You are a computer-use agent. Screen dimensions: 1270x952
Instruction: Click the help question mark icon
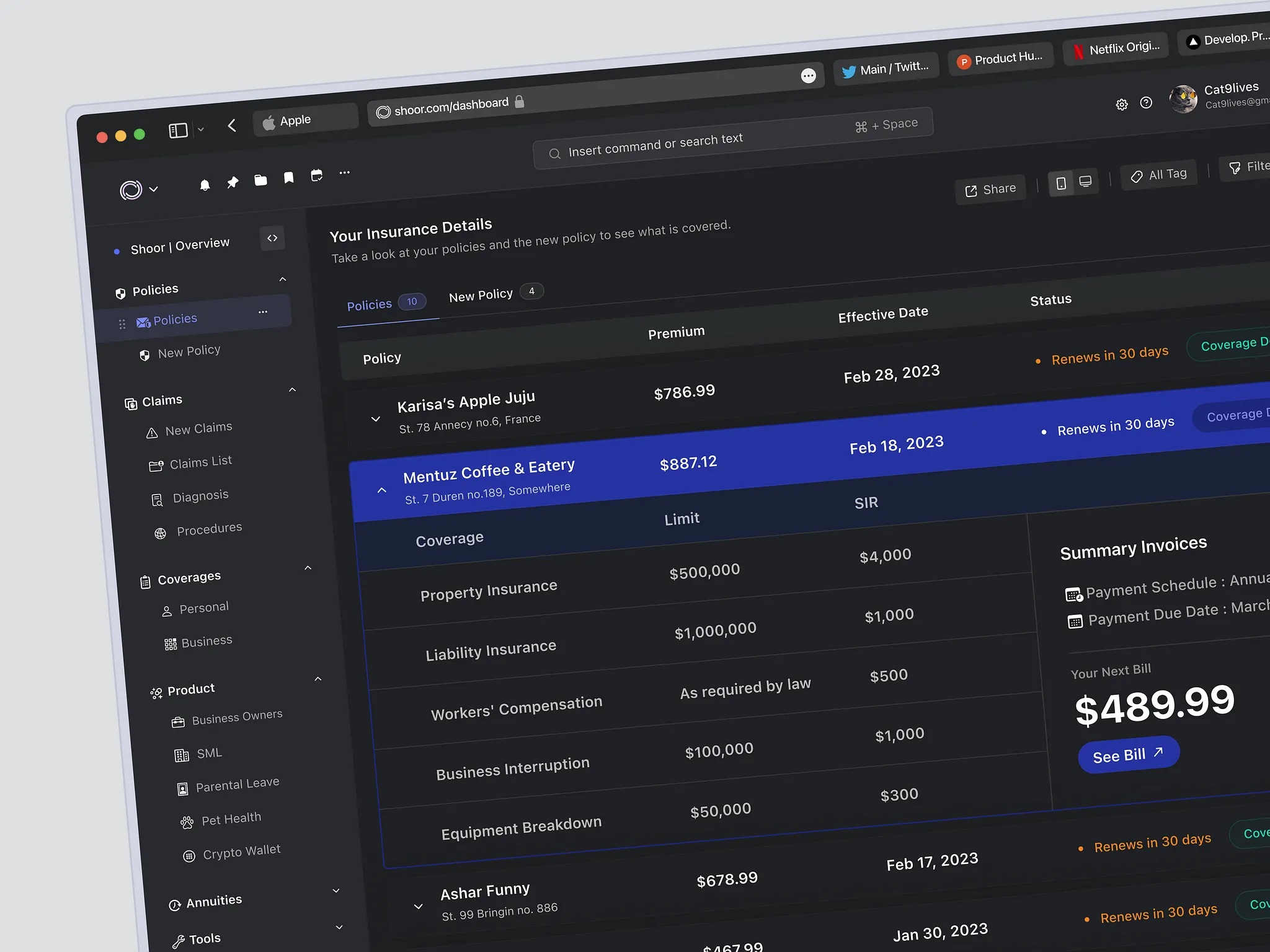1146,102
